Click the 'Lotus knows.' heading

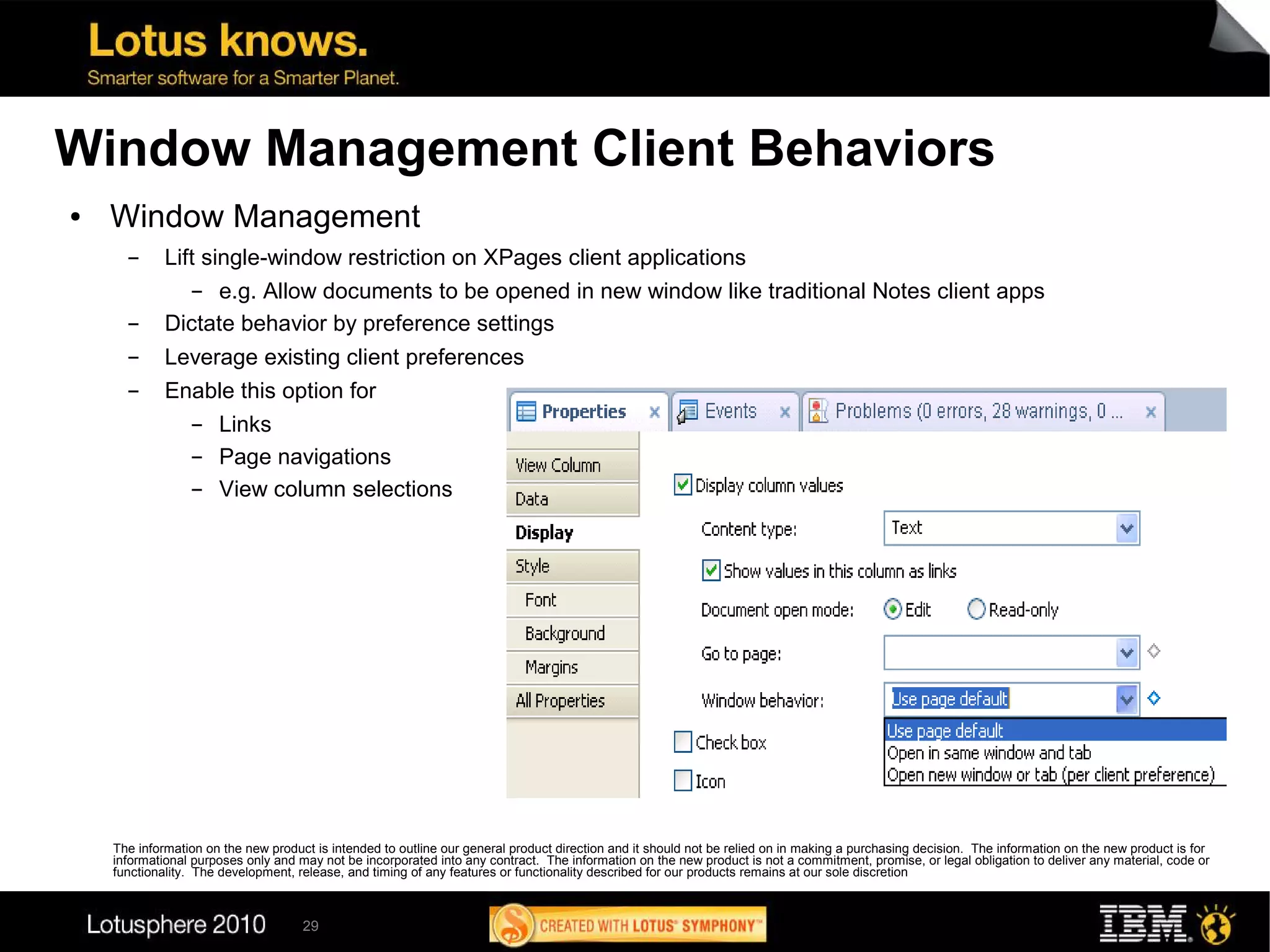click(228, 41)
